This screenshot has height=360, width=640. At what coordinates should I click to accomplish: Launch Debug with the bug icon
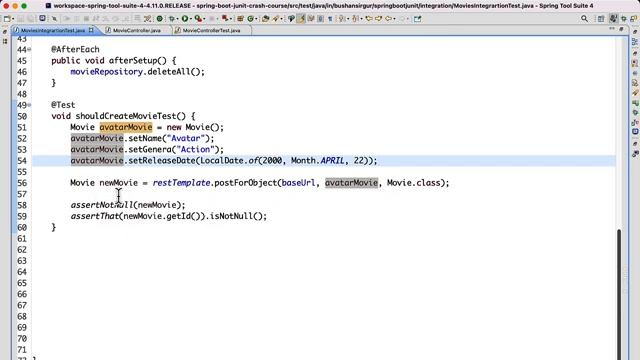(x=172, y=19)
